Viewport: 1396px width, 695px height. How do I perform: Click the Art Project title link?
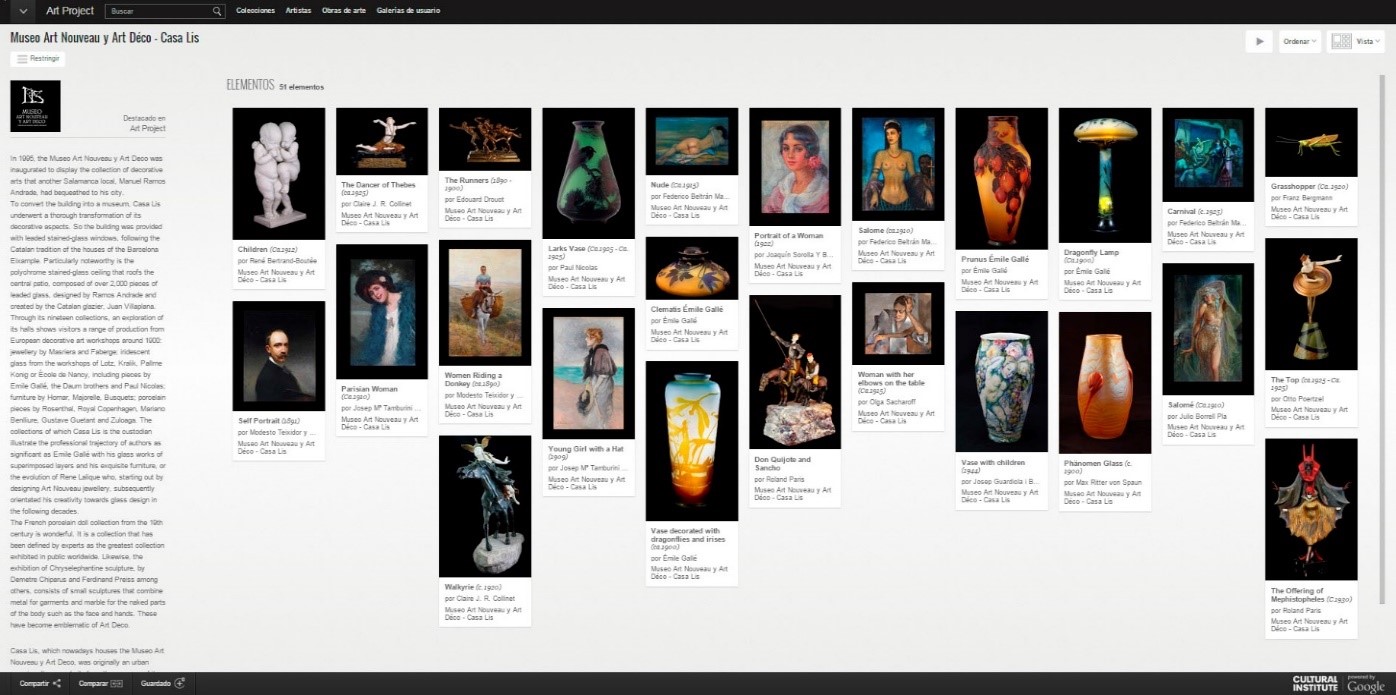coord(70,11)
